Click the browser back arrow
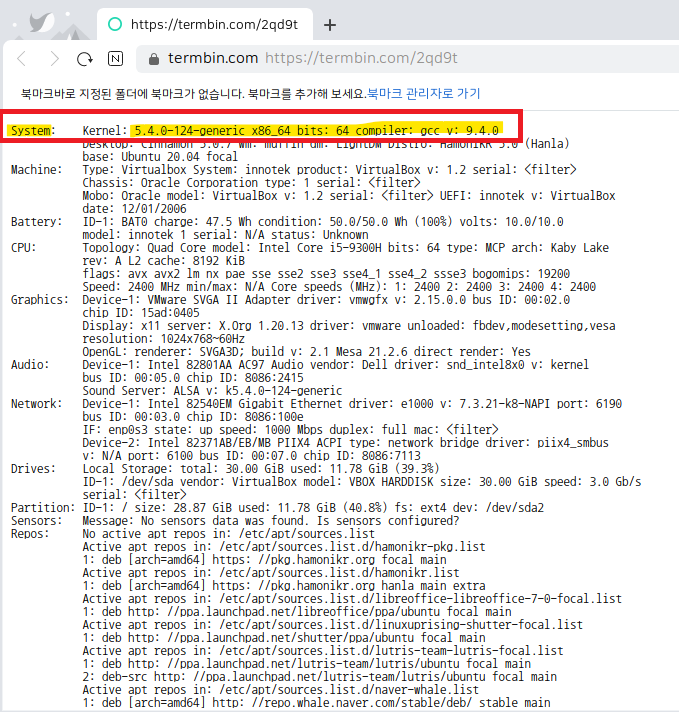This screenshot has width=679, height=712. point(21,59)
